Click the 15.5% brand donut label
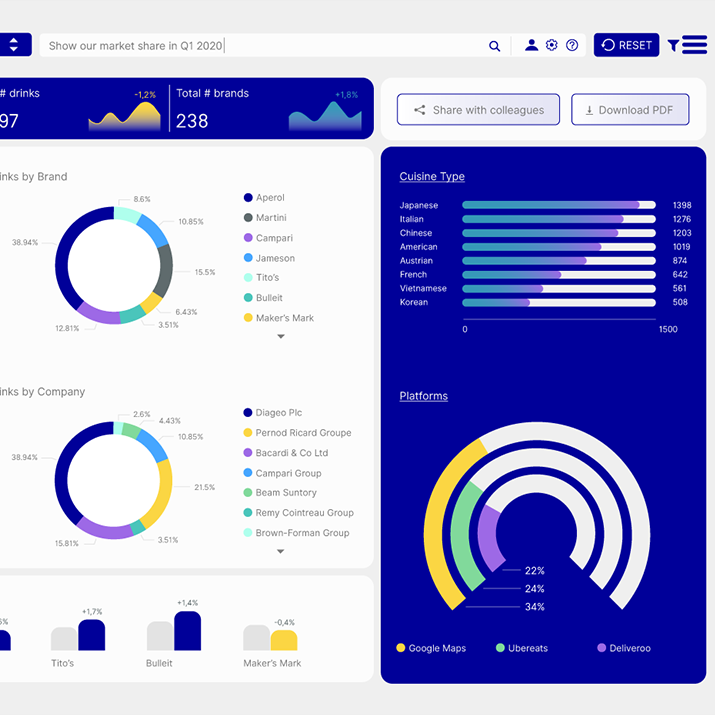Viewport: 715px width, 715px height. pyautogui.click(x=205, y=272)
